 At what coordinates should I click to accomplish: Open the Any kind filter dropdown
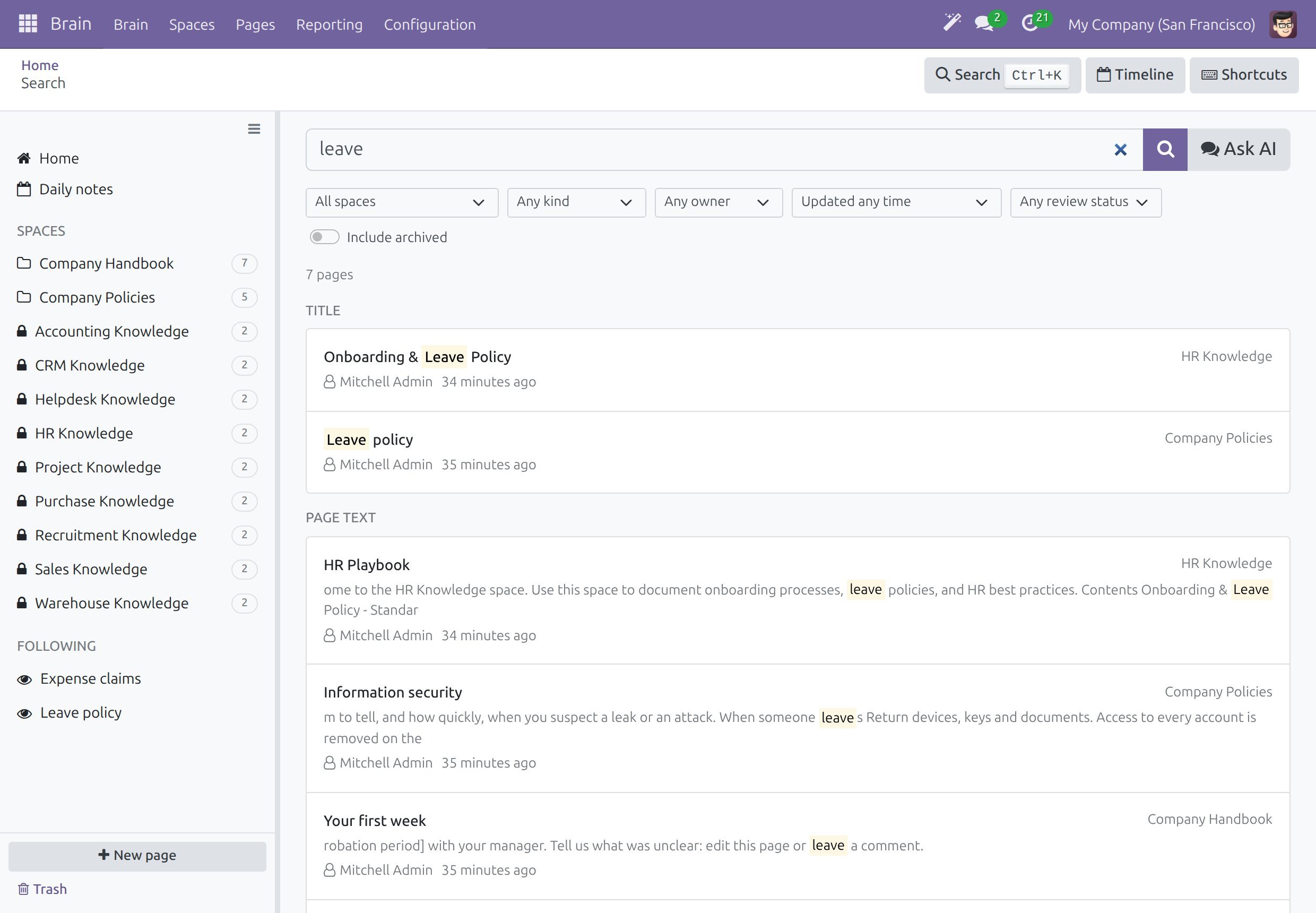pyautogui.click(x=576, y=202)
